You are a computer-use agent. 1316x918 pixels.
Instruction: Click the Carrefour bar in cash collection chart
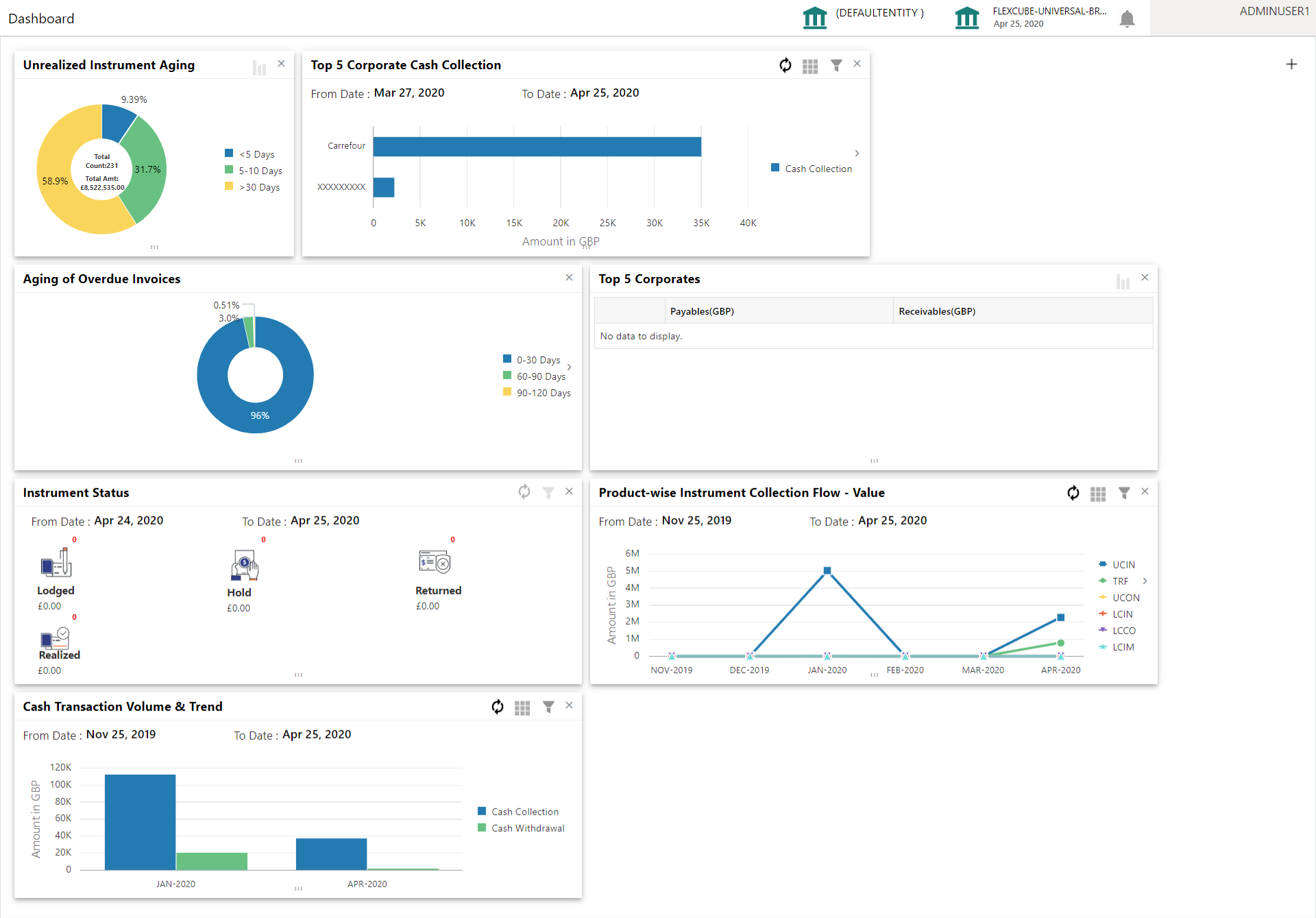tap(537, 147)
